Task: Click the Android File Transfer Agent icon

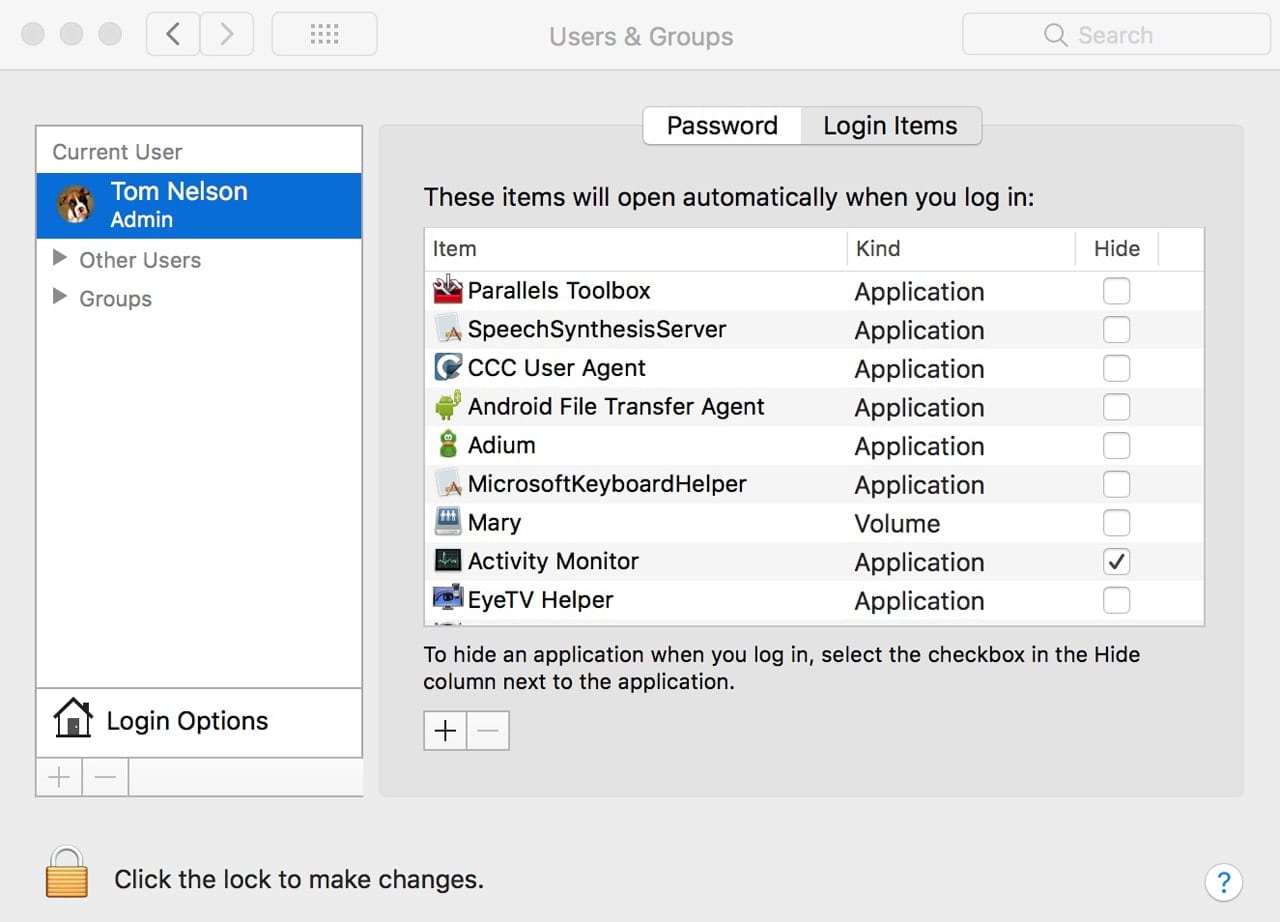Action: tap(447, 407)
